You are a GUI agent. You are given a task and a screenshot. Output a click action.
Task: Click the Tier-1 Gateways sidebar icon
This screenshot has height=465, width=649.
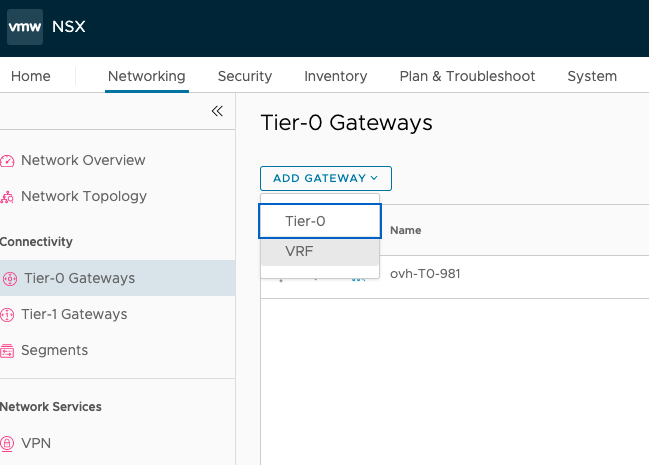click(x=8, y=315)
